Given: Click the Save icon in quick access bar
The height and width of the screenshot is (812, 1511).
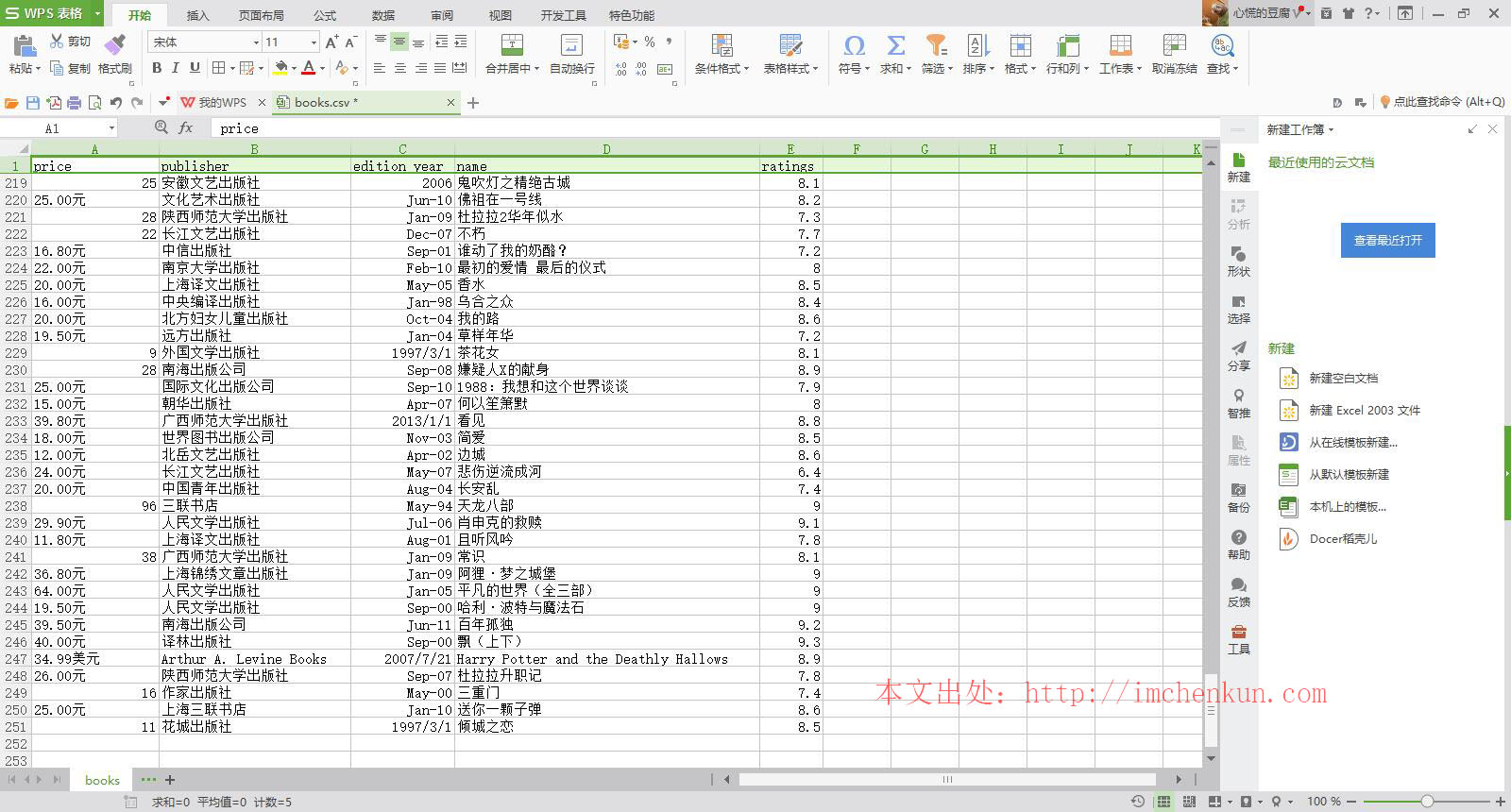Looking at the screenshot, I should [x=33, y=103].
